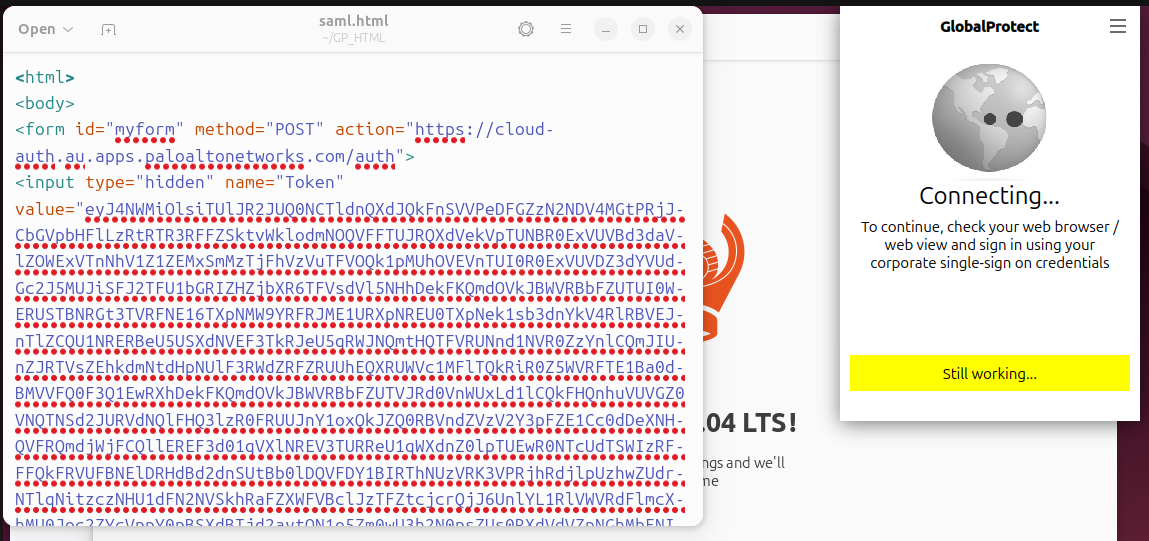
Task: Open the text editor hamburger menu
Action: (566, 29)
